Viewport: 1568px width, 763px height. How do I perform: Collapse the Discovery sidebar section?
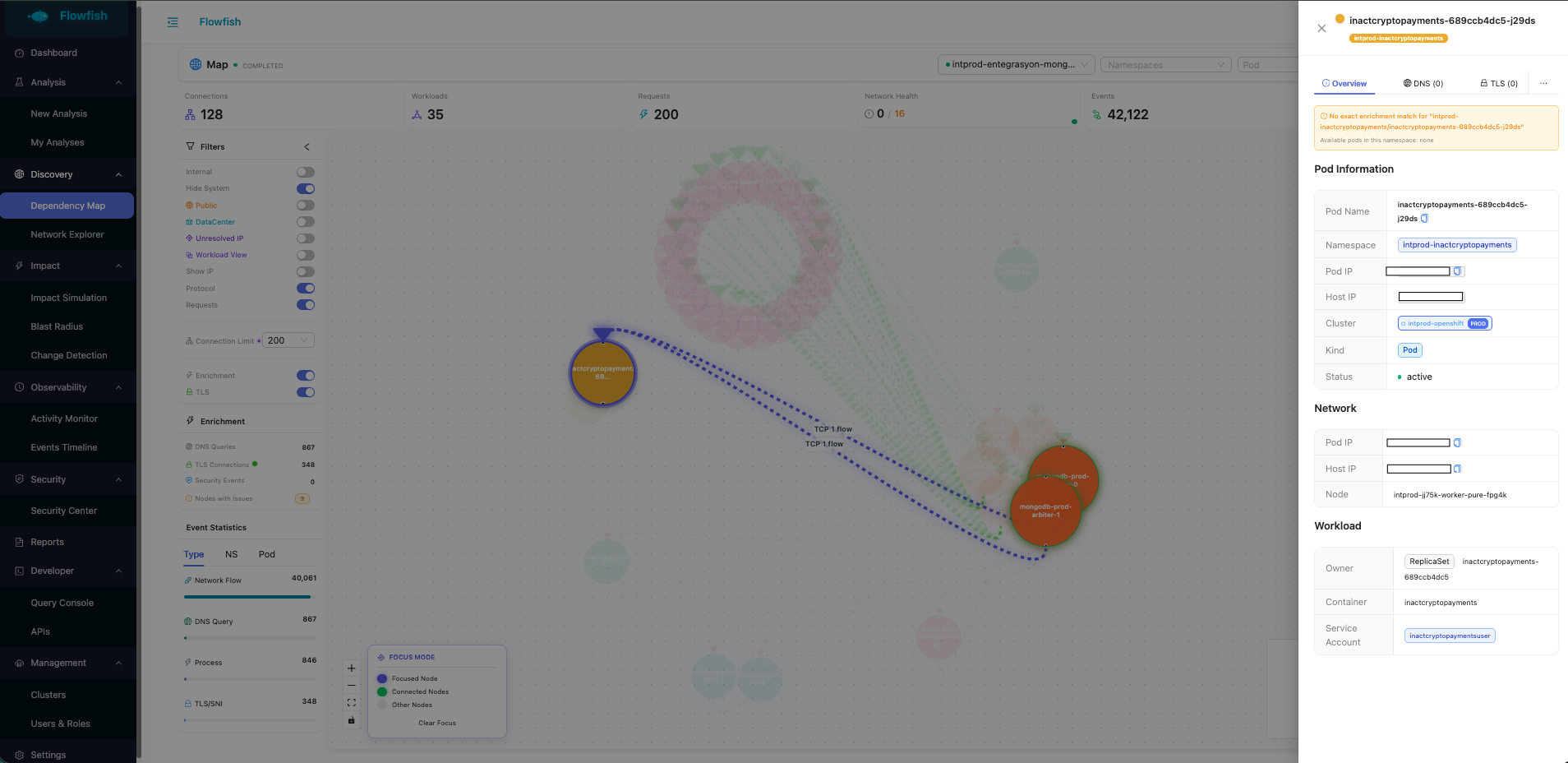pyautogui.click(x=118, y=174)
